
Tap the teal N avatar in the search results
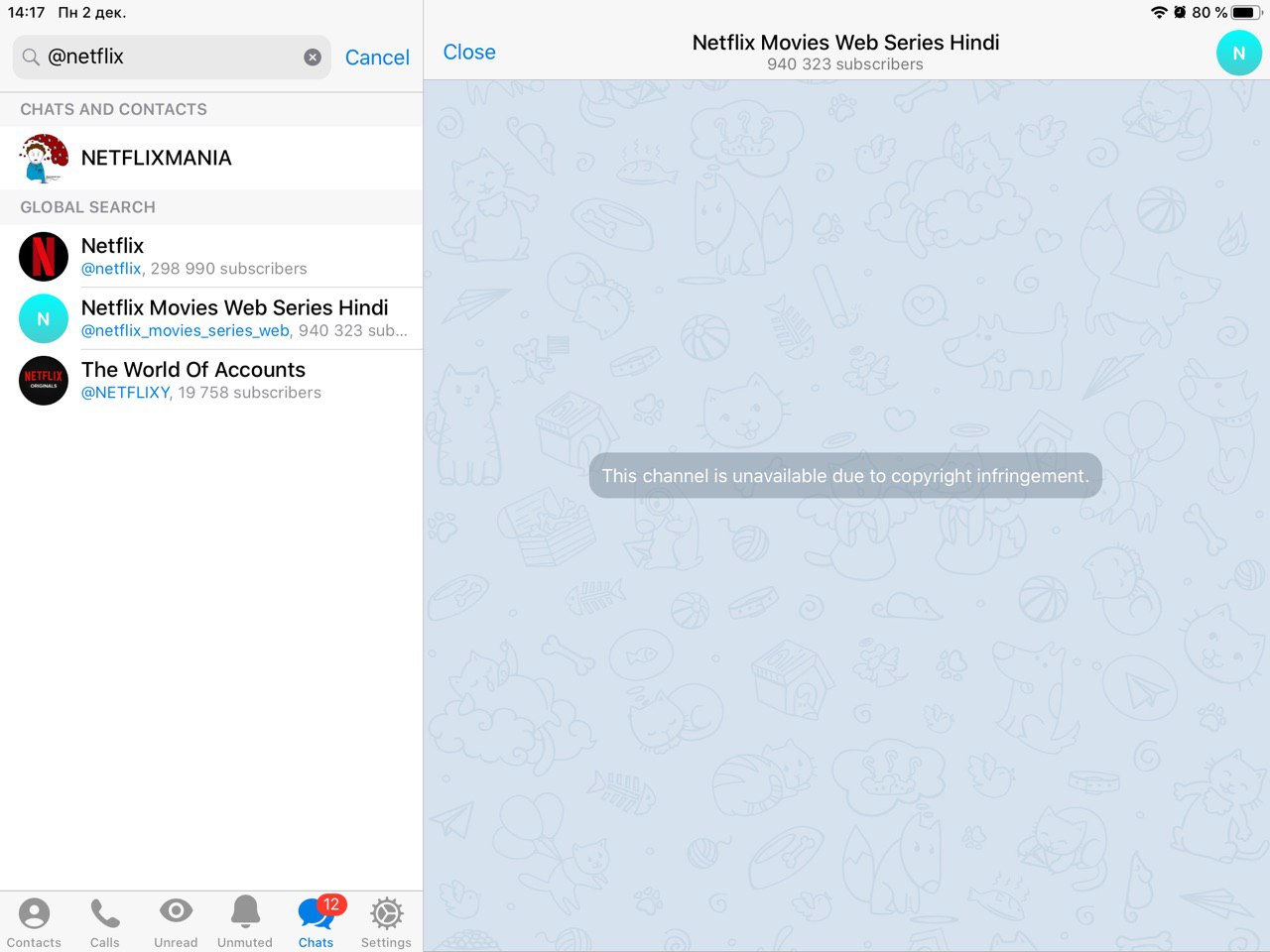tap(44, 318)
